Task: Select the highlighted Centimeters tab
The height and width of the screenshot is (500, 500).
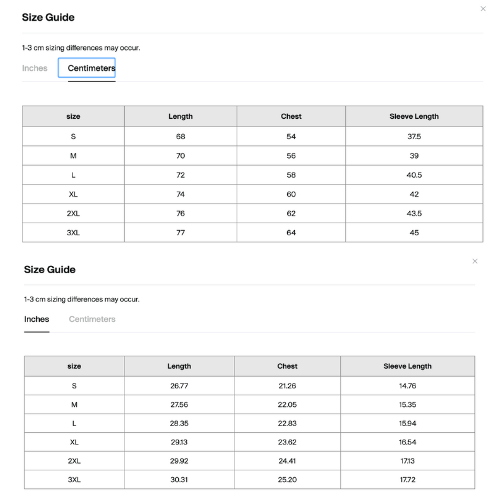Action: tap(87, 68)
